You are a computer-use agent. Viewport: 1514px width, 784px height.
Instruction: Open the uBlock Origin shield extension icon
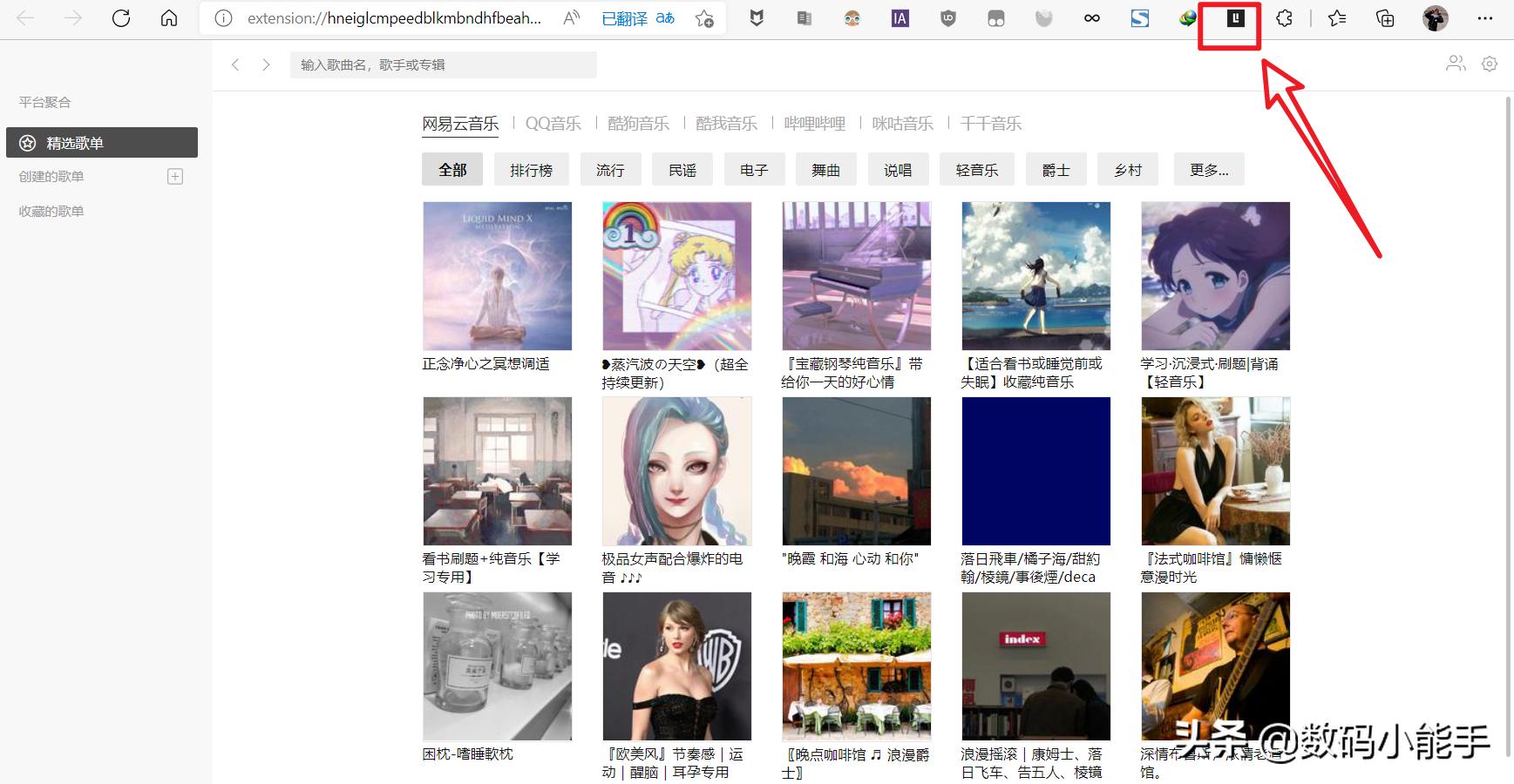pyautogui.click(x=947, y=18)
